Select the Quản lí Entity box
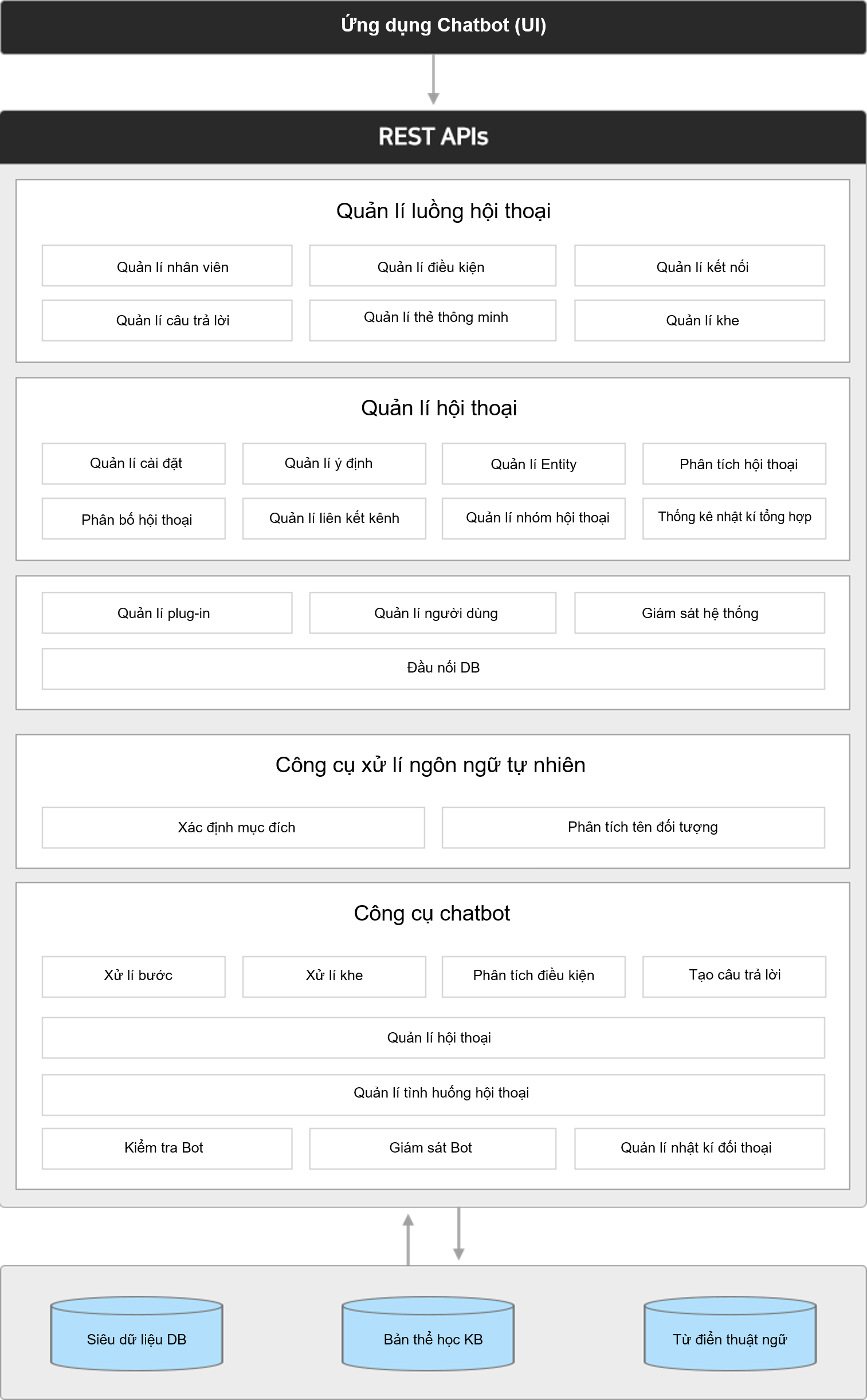The height and width of the screenshot is (1400, 867). tap(533, 463)
